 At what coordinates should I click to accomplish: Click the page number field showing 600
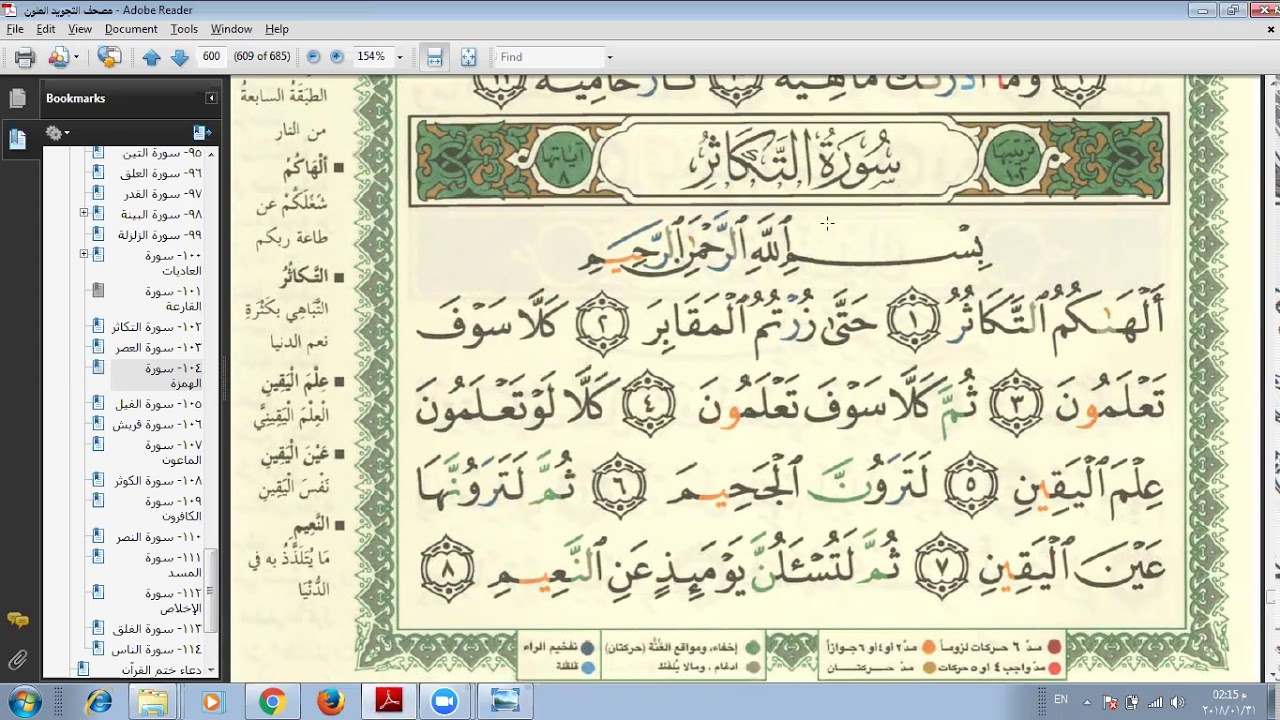pyautogui.click(x=211, y=57)
